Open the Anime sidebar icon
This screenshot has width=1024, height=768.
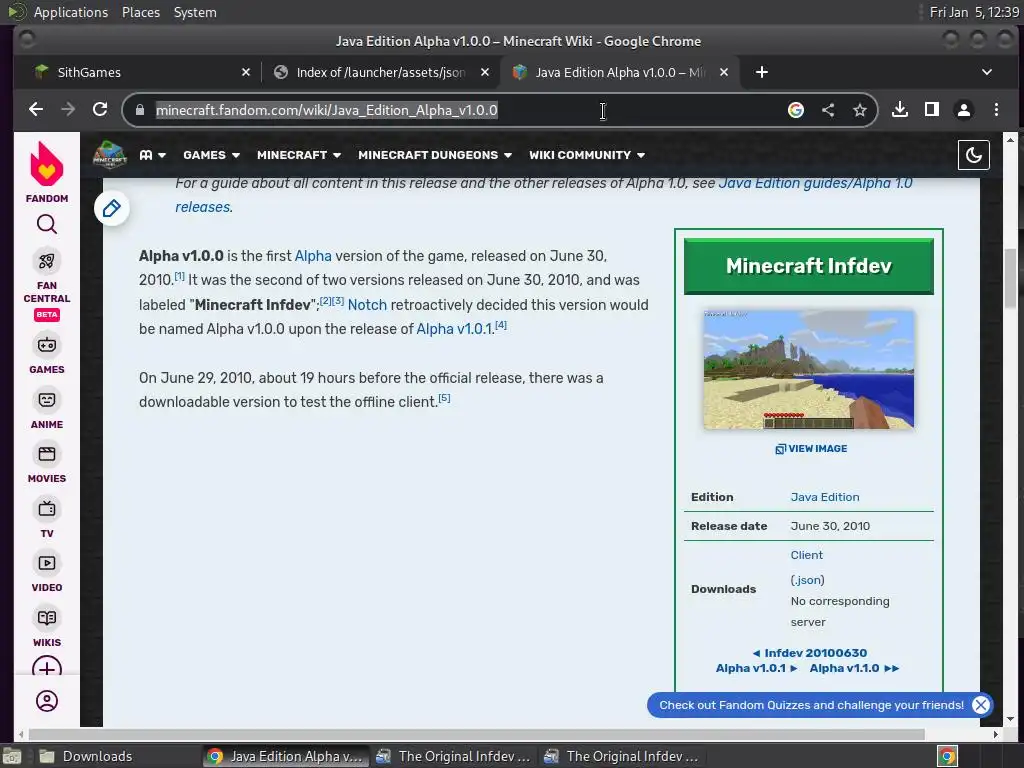coord(46,400)
